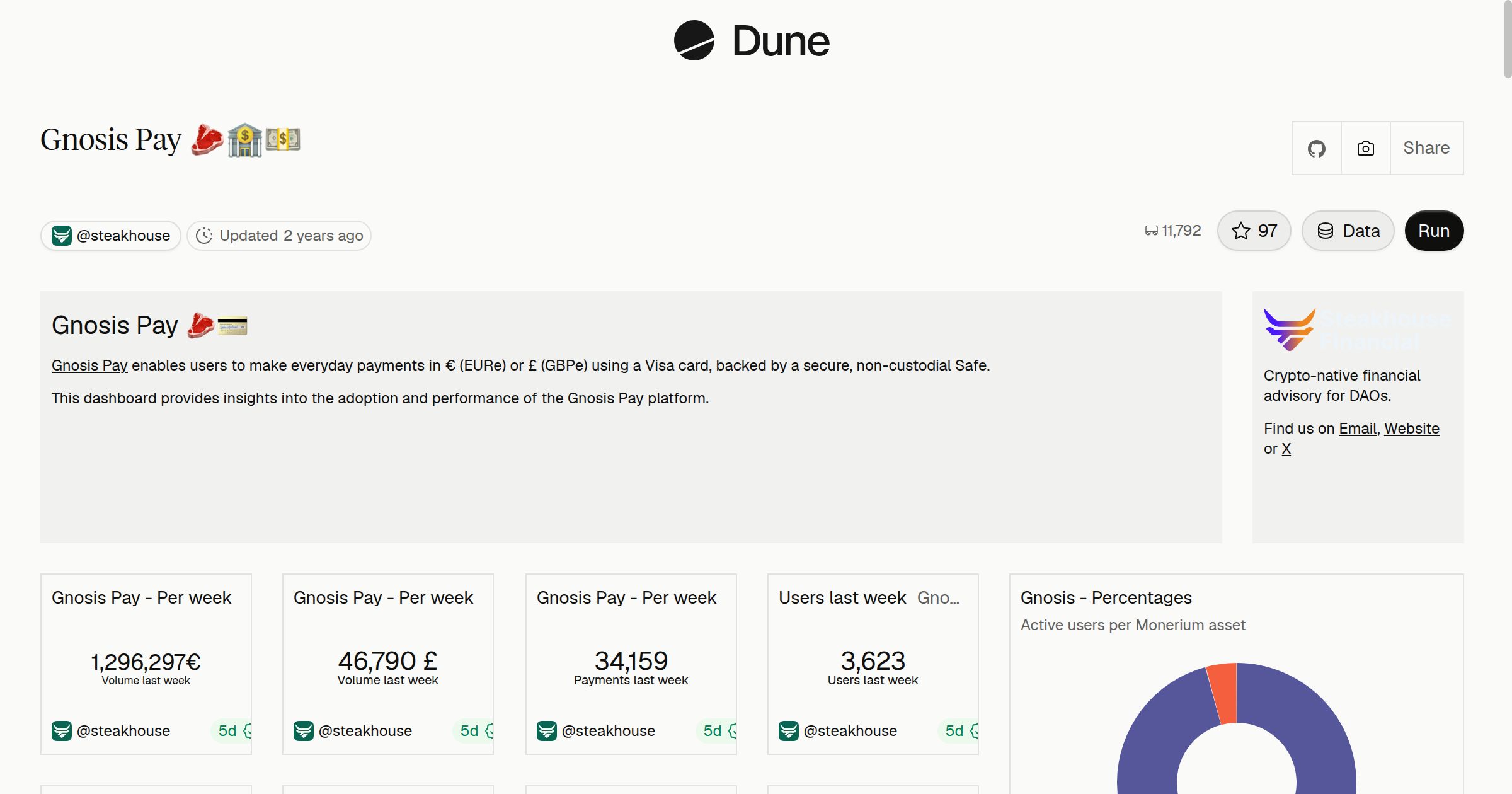Click the 5d refresh badge on £ volume card
Image resolution: width=1512 pixels, height=794 pixels.
pos(474,731)
